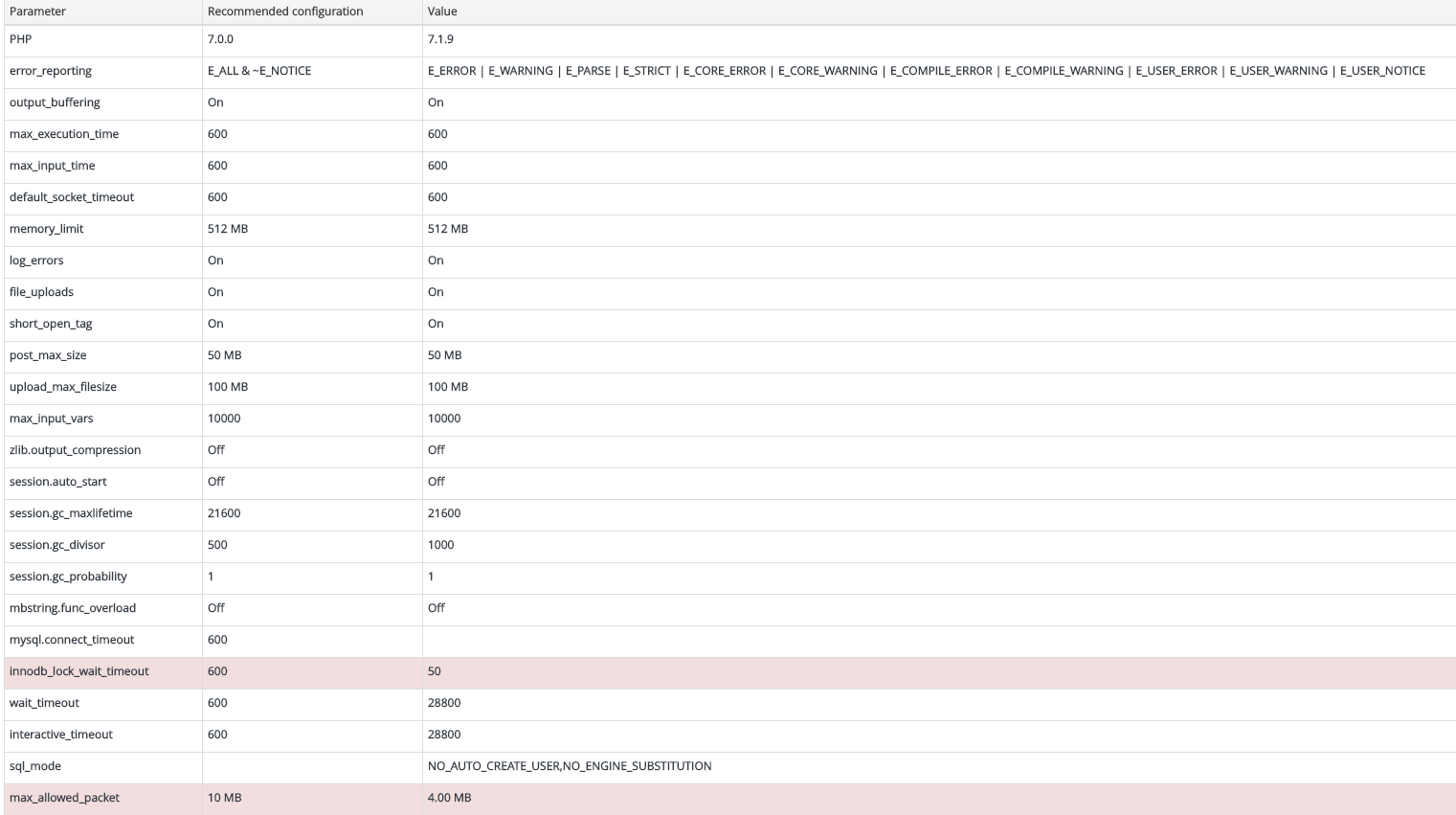
Task: Select the session.gc_maxlifetime value 21600
Action: 444,513
